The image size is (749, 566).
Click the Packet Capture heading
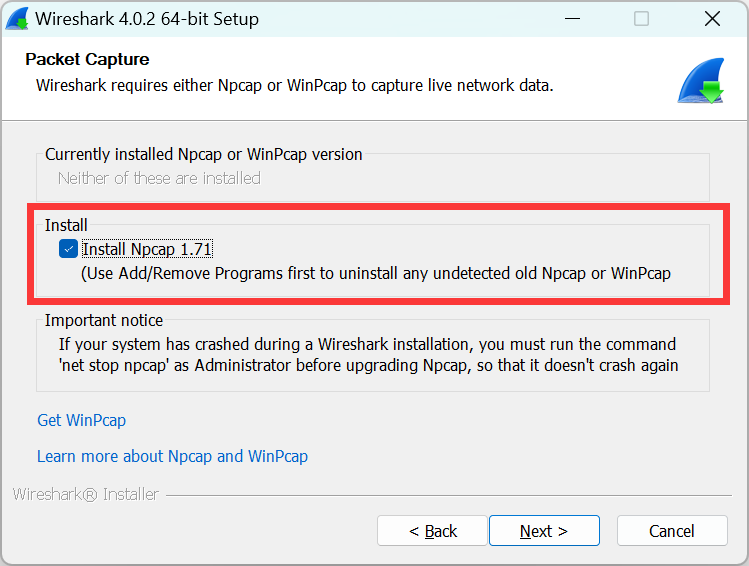[x=87, y=59]
